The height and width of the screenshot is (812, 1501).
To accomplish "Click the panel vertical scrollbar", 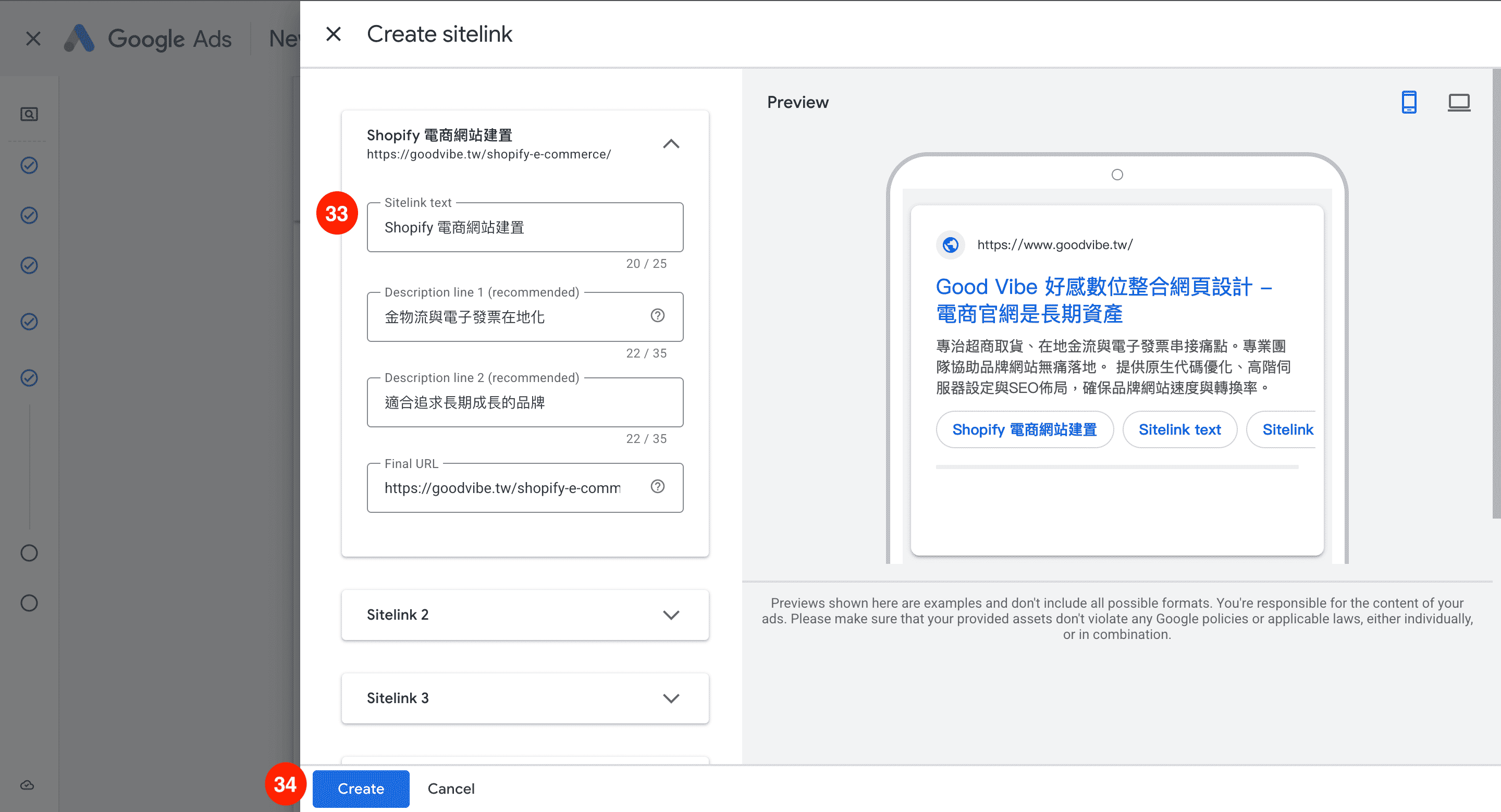I will [x=1496, y=293].
